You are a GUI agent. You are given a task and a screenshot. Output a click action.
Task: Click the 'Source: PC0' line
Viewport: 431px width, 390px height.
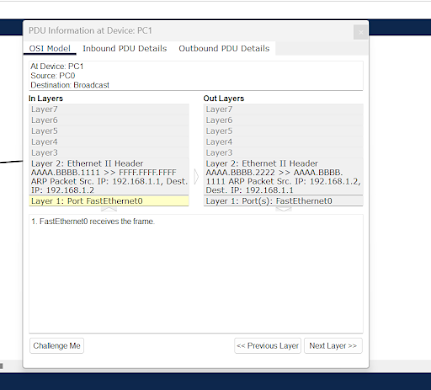(53, 76)
